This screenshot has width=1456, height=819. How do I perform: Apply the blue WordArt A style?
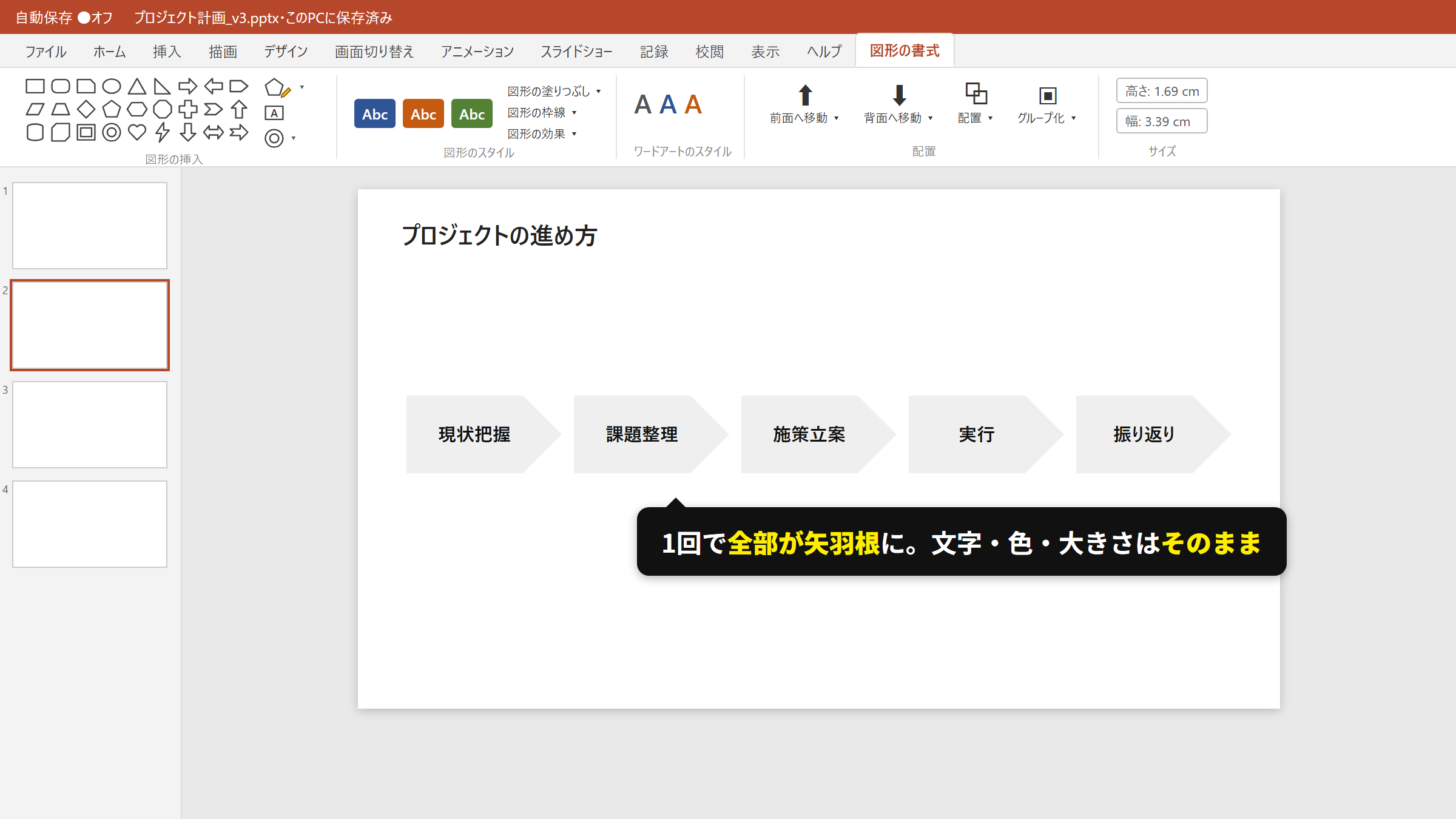668,104
